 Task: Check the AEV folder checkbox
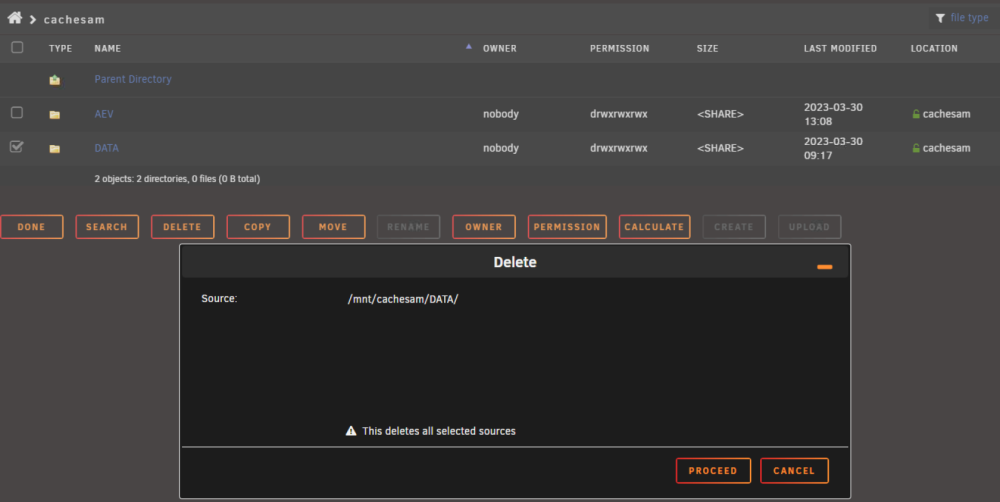17,112
